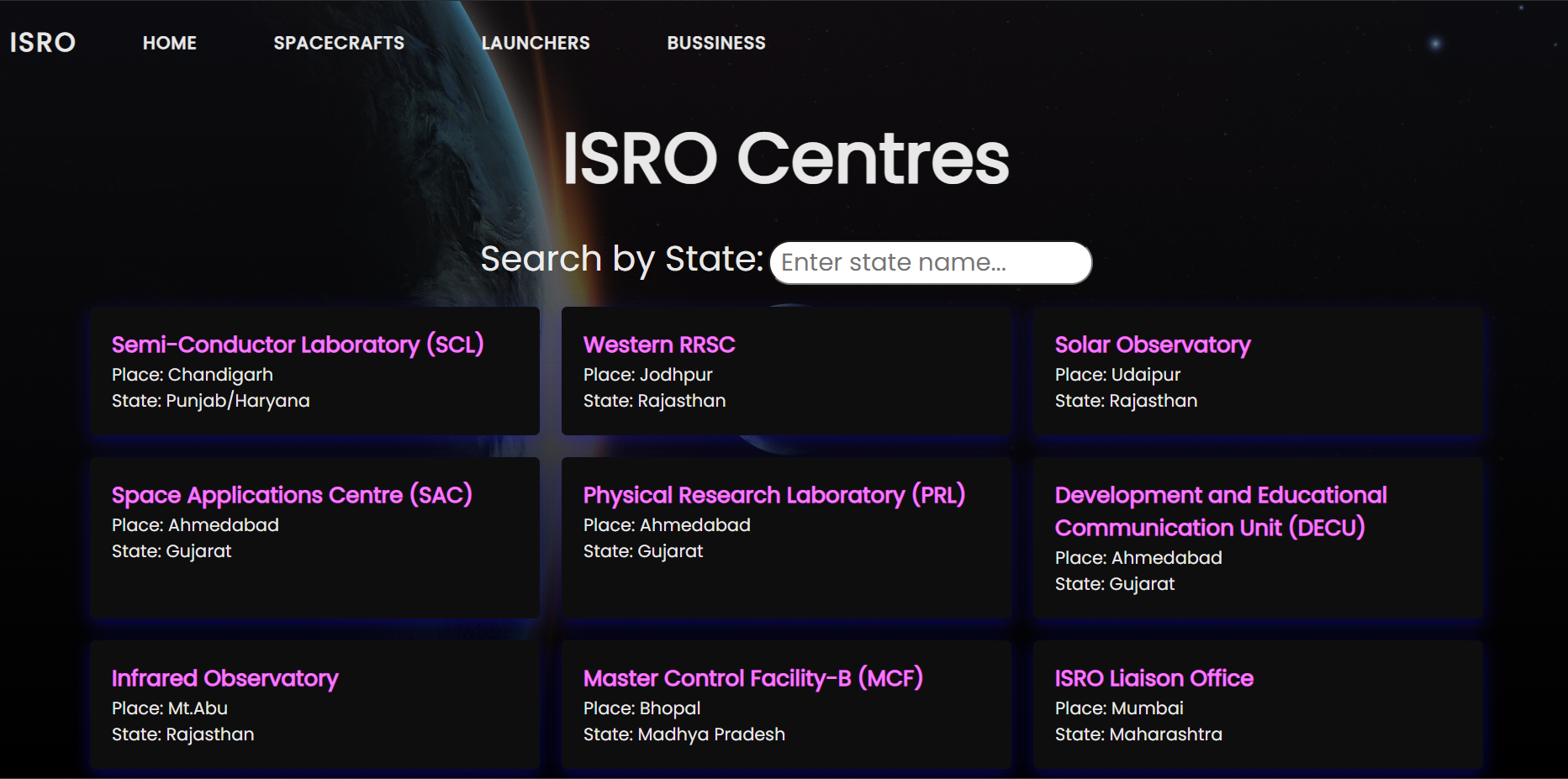
Task: Open the Physical Research Laboratory (PRL) card
Action: (787, 537)
